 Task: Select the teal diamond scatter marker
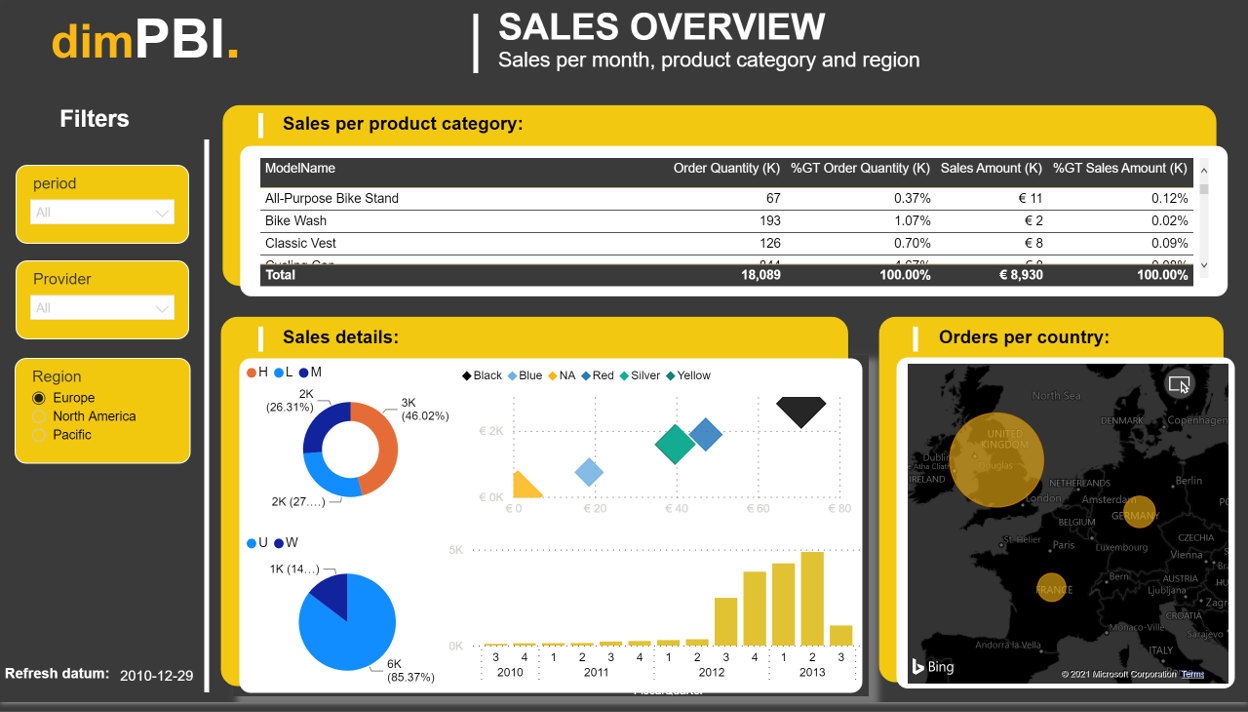point(675,444)
